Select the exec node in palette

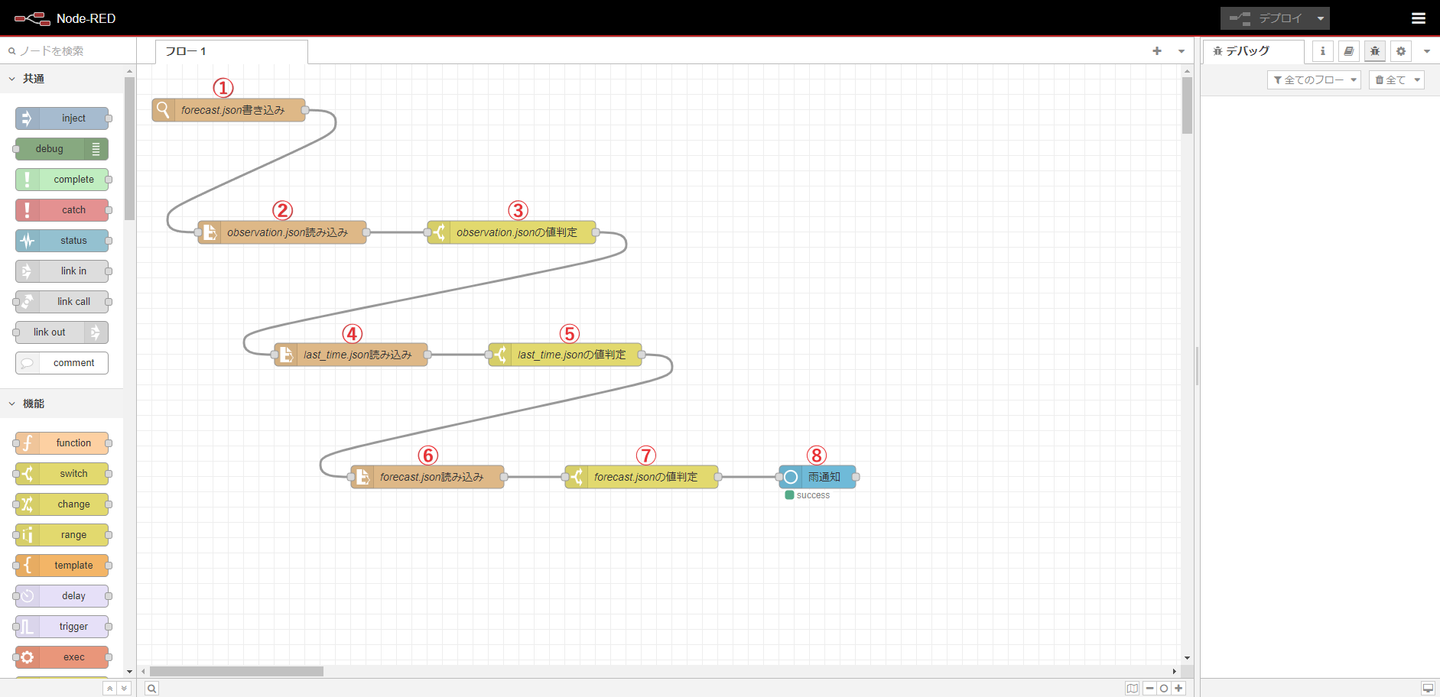pos(62,657)
